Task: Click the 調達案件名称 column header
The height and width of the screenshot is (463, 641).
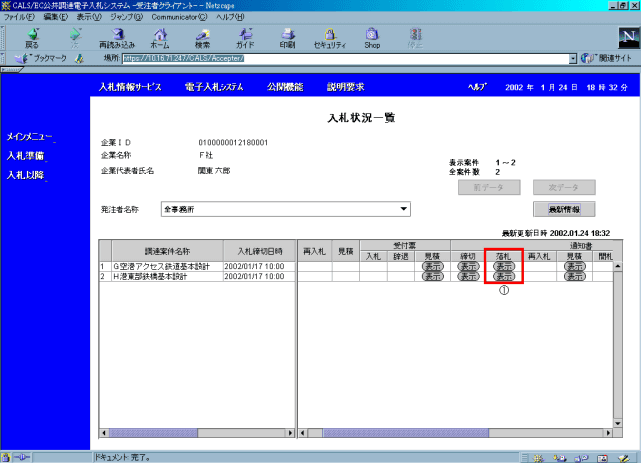Action: coord(167,251)
